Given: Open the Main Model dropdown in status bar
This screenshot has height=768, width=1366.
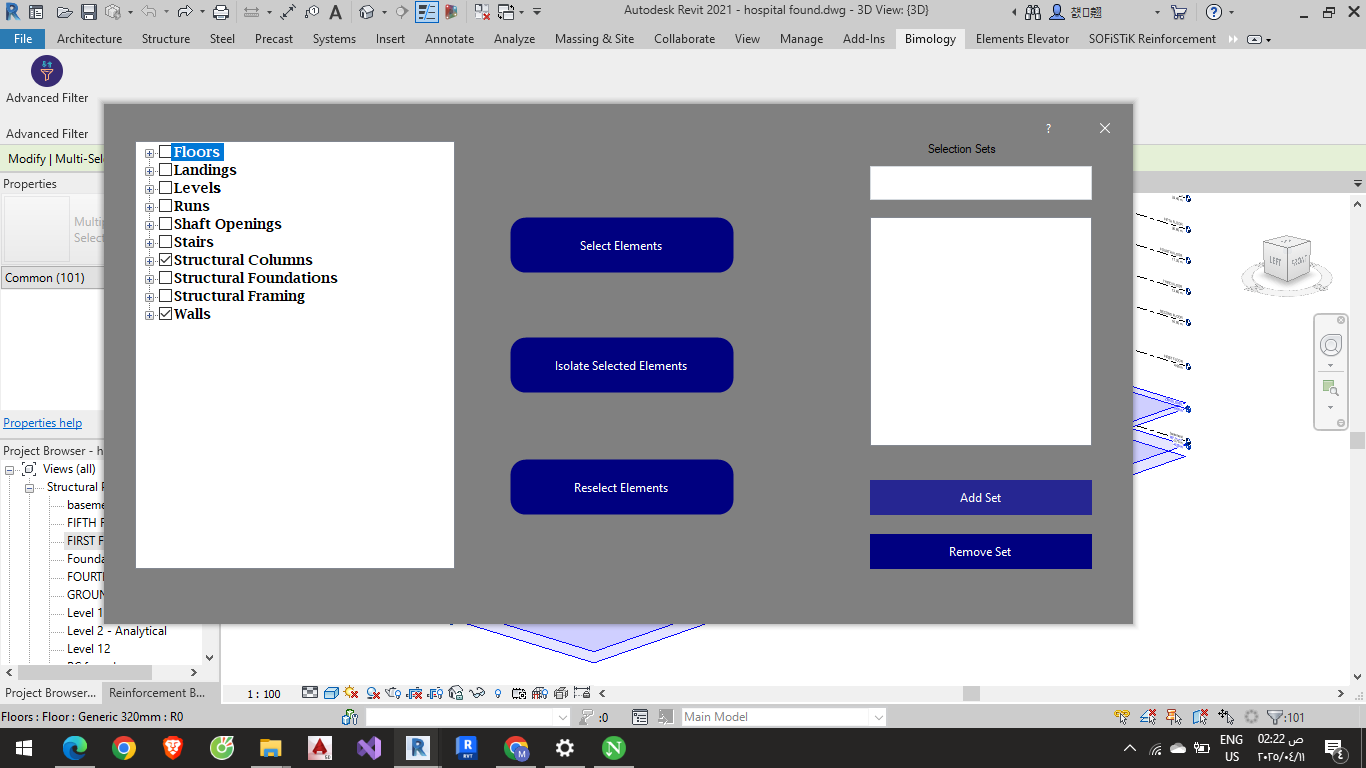Looking at the screenshot, I should 783,717.
